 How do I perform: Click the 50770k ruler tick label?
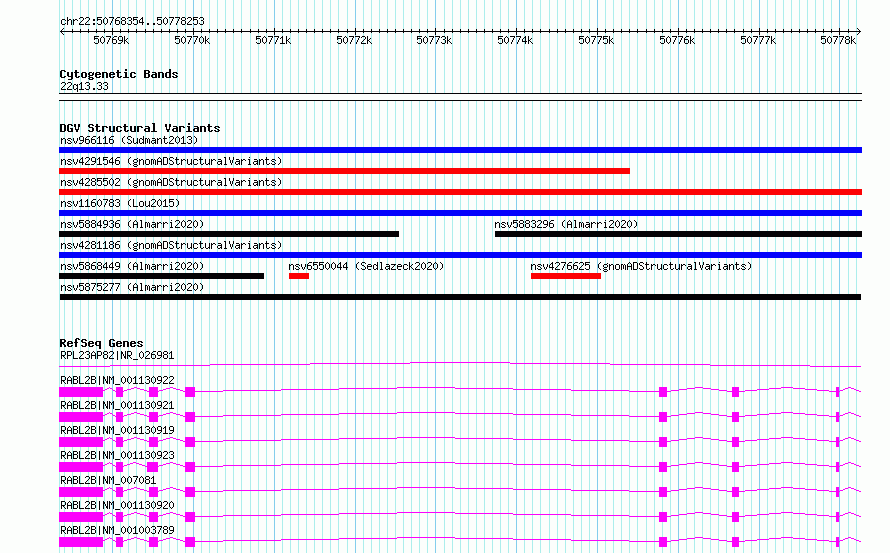(x=192, y=40)
